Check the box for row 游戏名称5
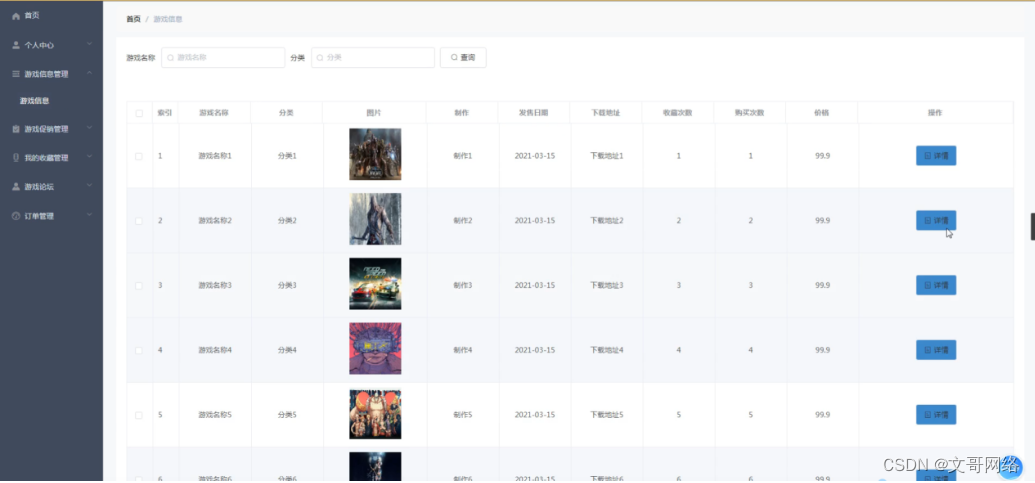1035x483 pixels. (x=139, y=415)
